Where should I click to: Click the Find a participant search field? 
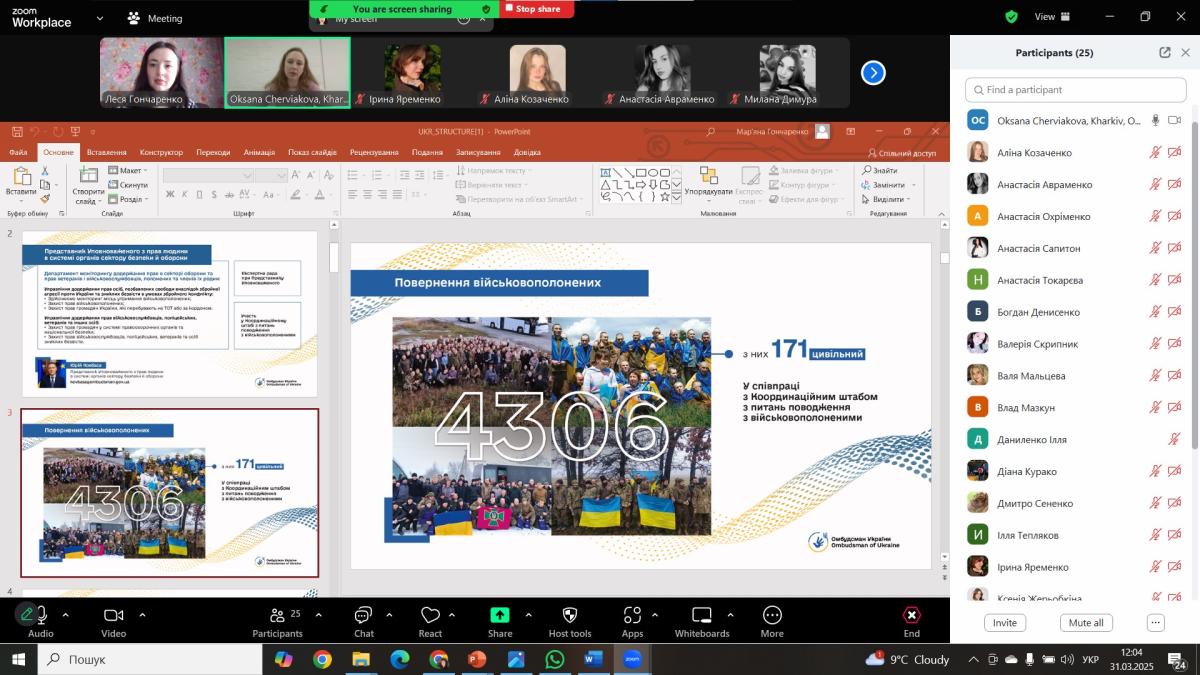point(1075,90)
